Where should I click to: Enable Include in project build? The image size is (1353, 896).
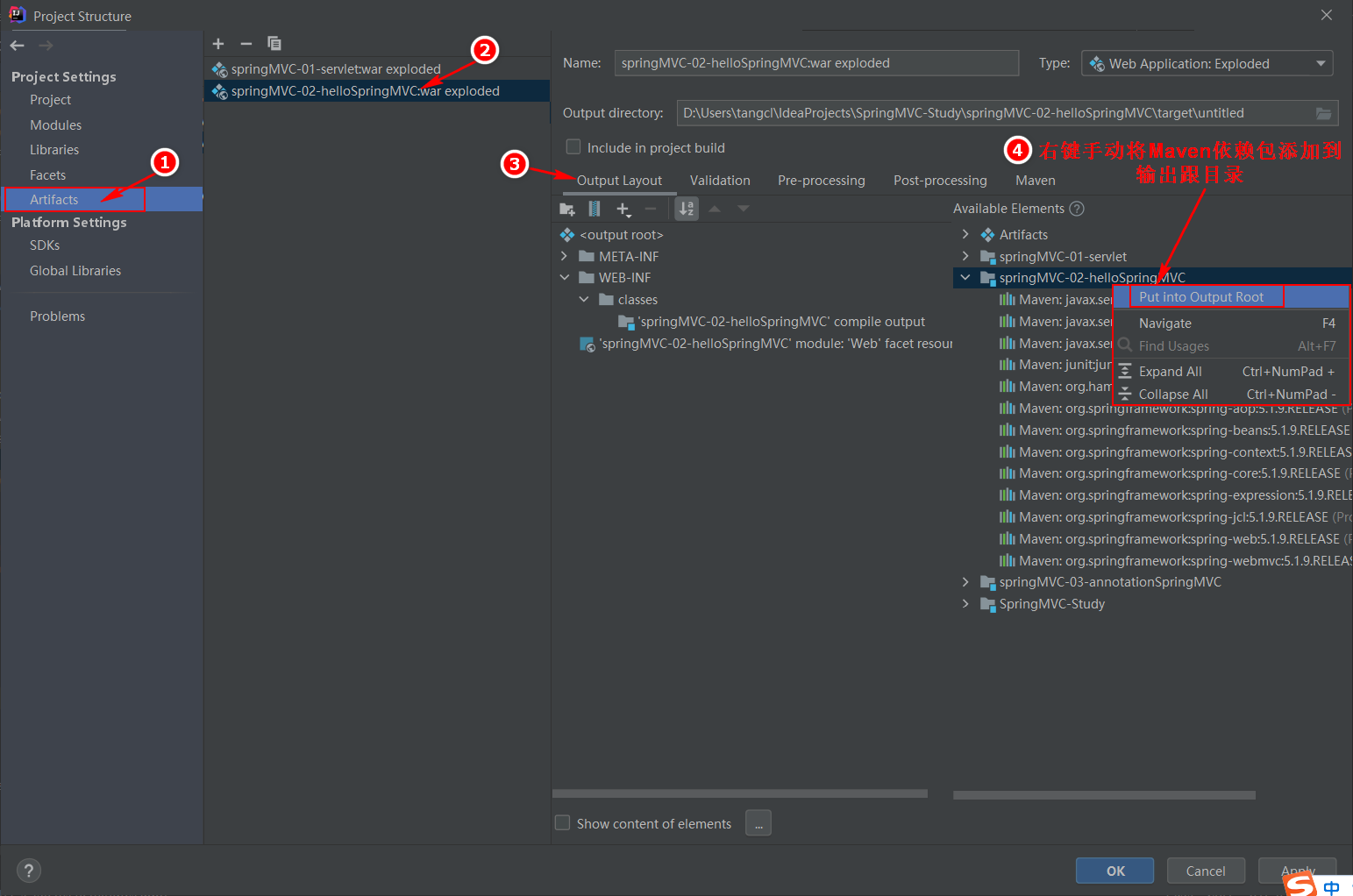coord(573,147)
